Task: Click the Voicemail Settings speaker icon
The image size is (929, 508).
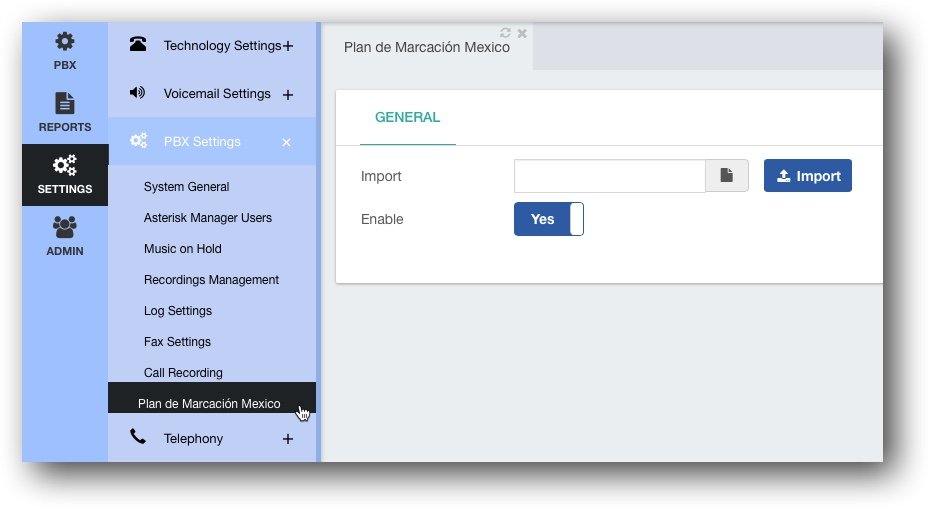Action: (137, 92)
